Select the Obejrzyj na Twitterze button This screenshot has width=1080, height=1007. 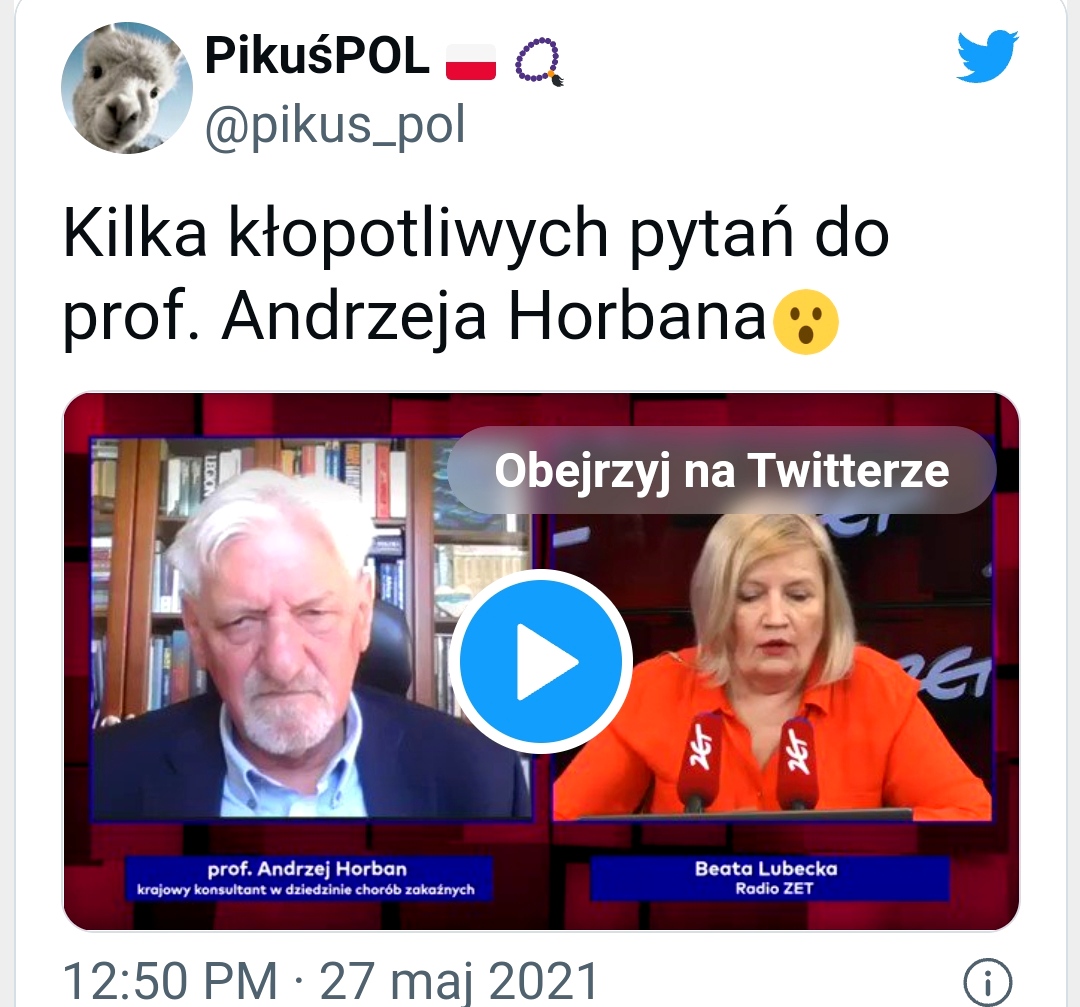pos(722,470)
